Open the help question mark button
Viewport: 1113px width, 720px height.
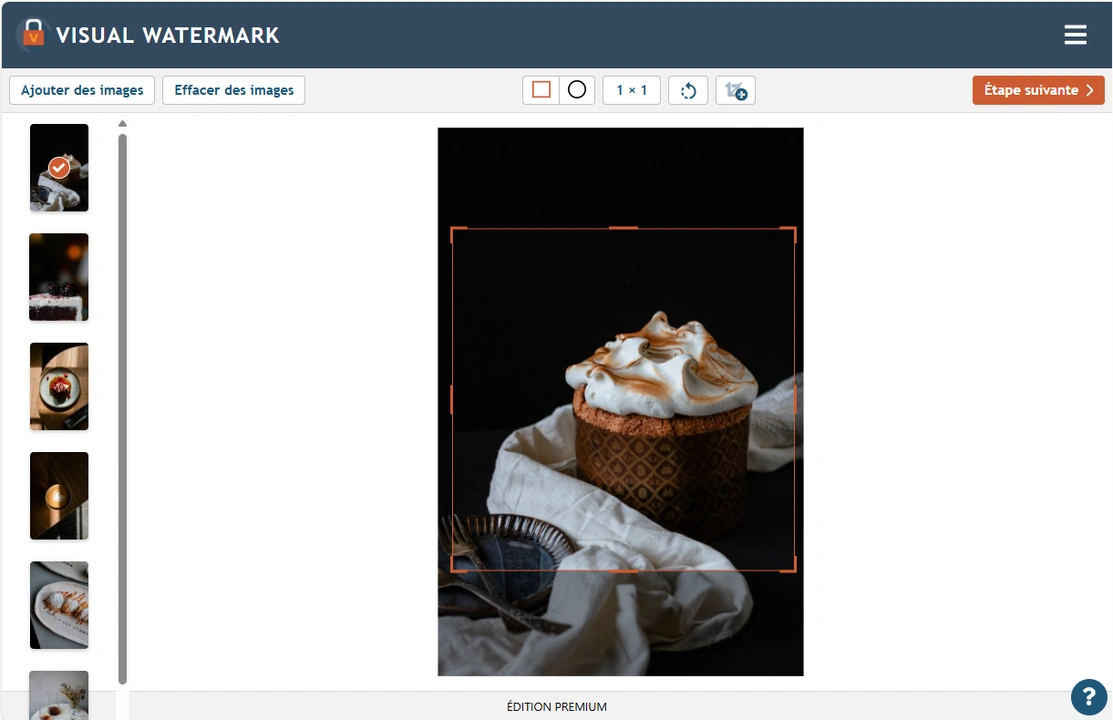1089,697
